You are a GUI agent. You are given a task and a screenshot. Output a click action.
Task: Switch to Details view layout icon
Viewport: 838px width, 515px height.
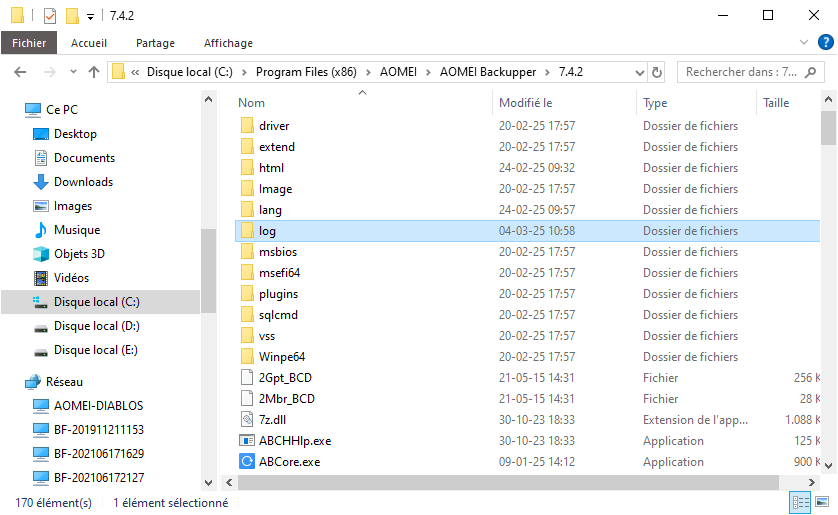point(801,503)
